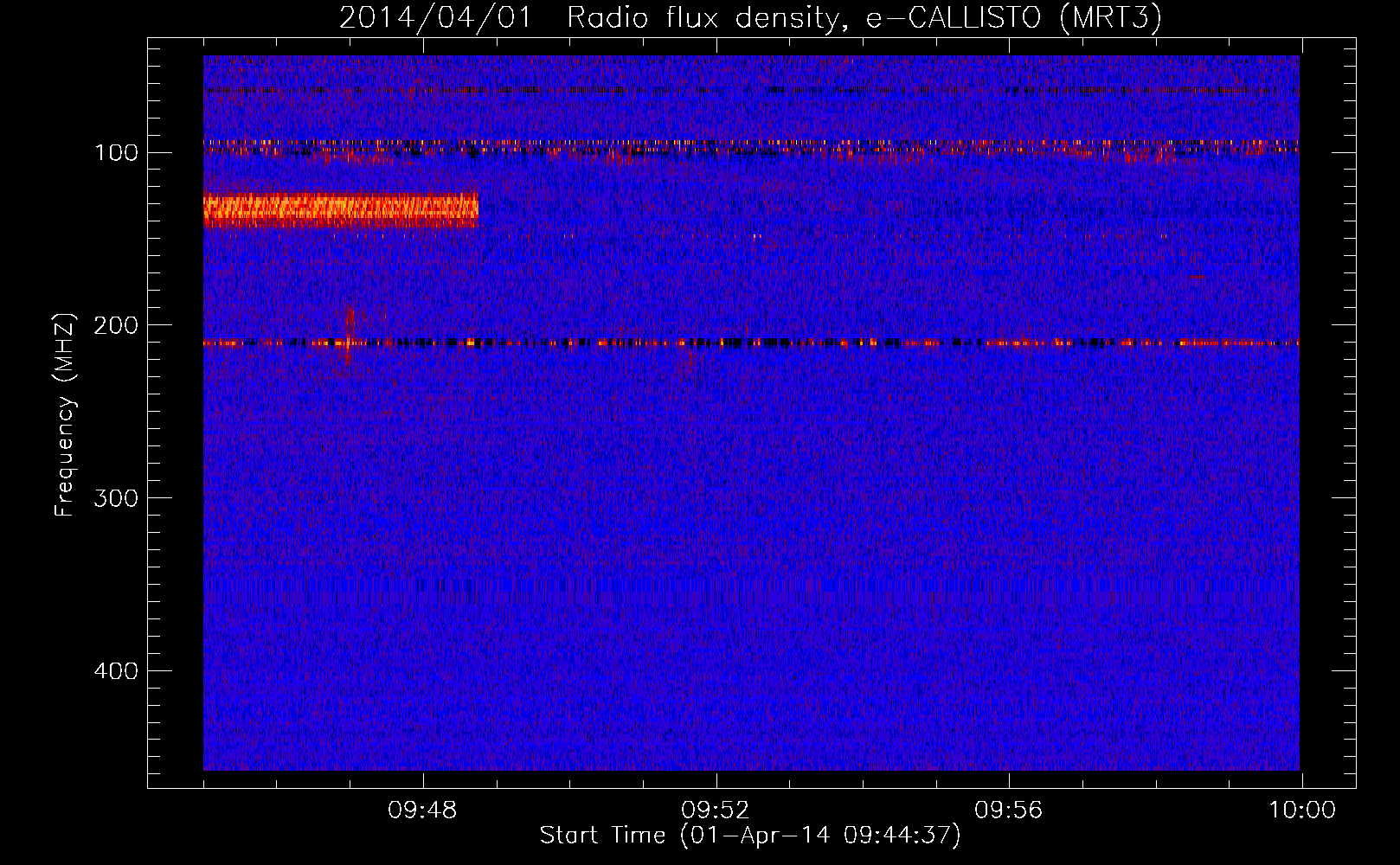
Task: Click the bright yellow-orange burst band near 130 MHz
Action: point(341,210)
